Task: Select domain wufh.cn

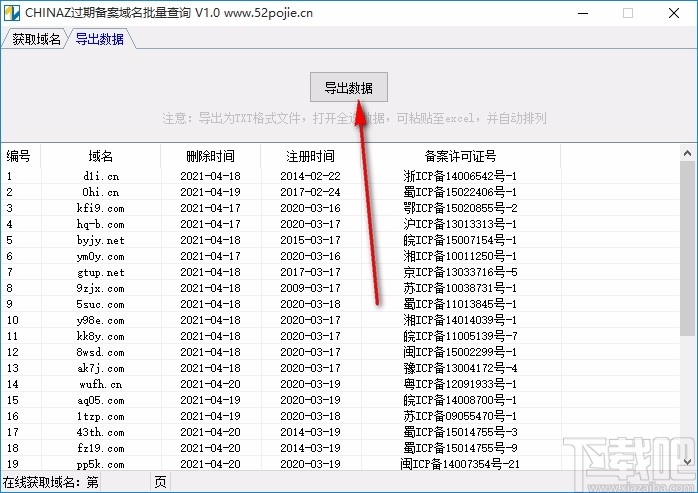Action: [x=101, y=384]
